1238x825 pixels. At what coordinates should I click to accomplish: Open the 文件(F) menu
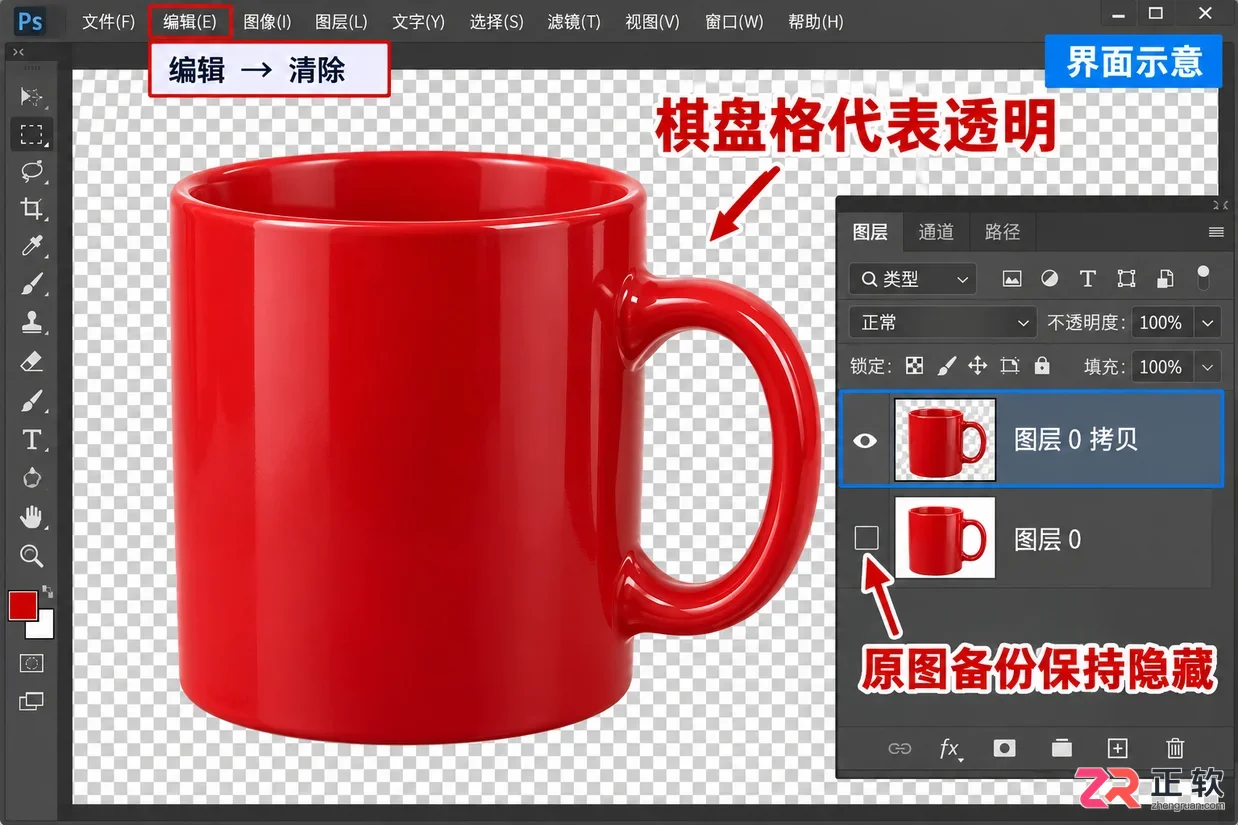click(x=108, y=21)
